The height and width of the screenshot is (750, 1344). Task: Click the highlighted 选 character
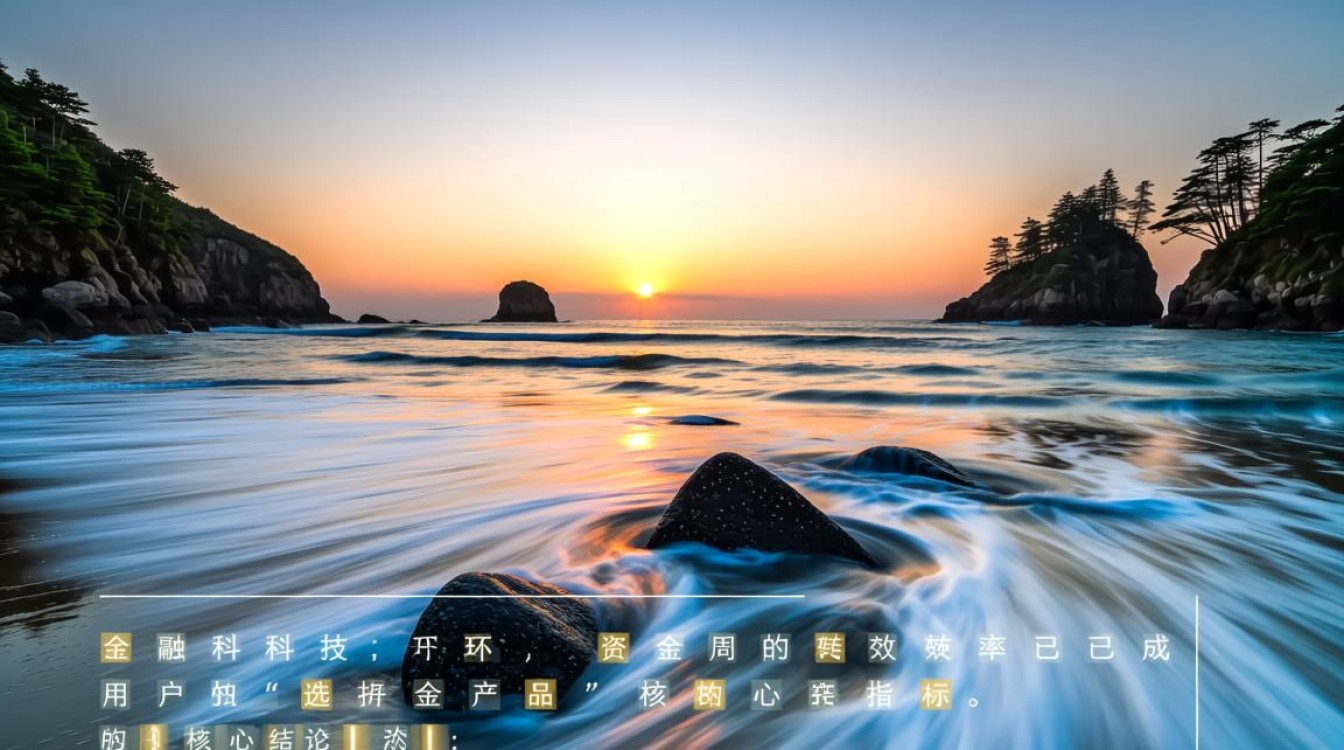tap(316, 694)
